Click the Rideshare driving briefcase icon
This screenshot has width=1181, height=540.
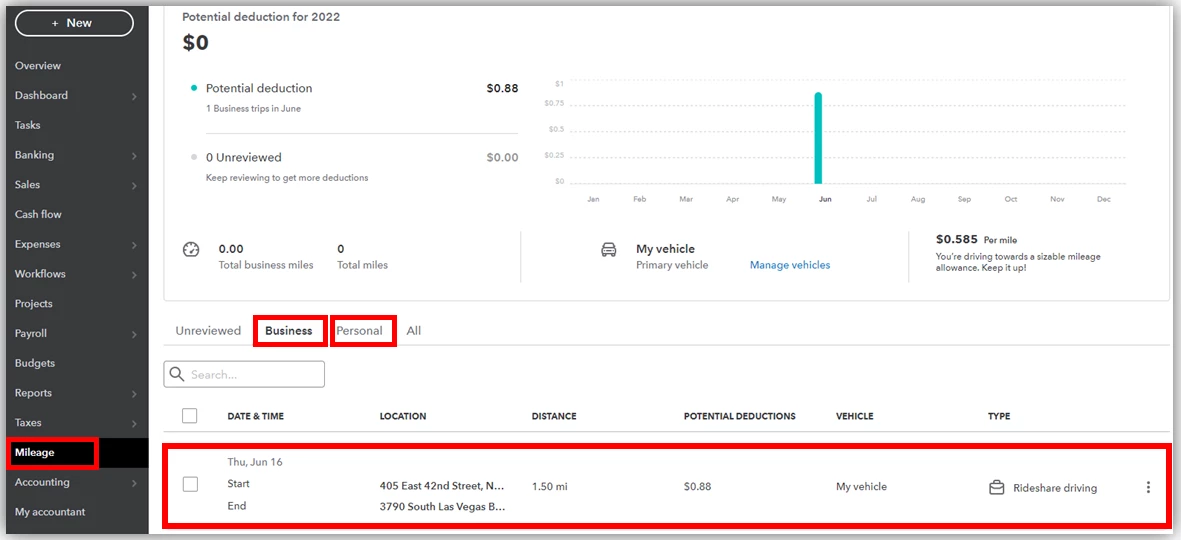[996, 487]
